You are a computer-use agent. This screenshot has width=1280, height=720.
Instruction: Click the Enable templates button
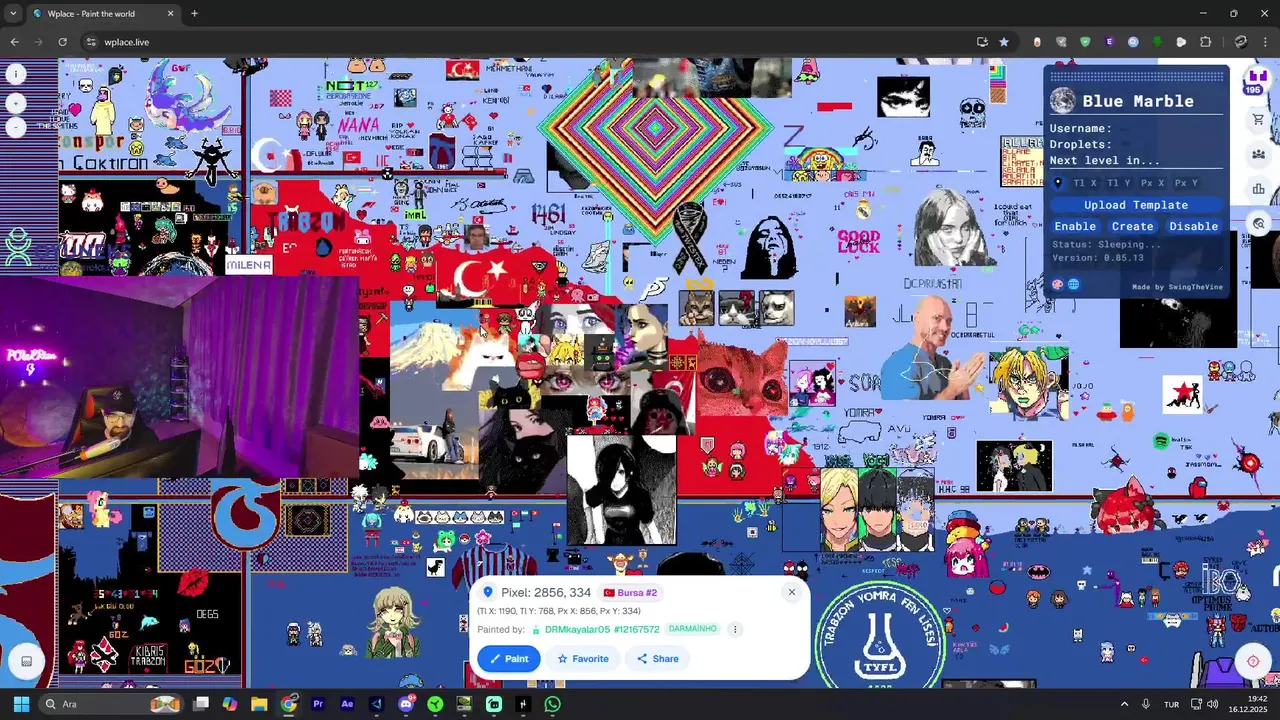click(1075, 226)
